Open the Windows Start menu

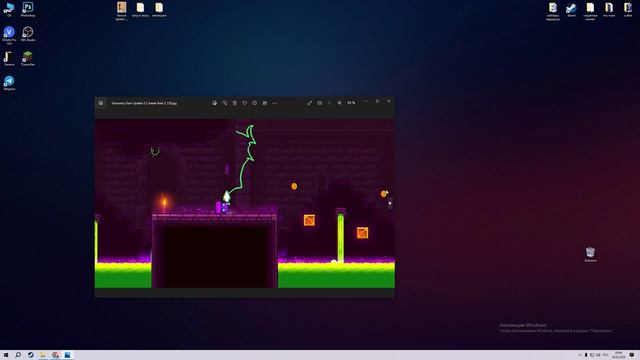pos(6,355)
